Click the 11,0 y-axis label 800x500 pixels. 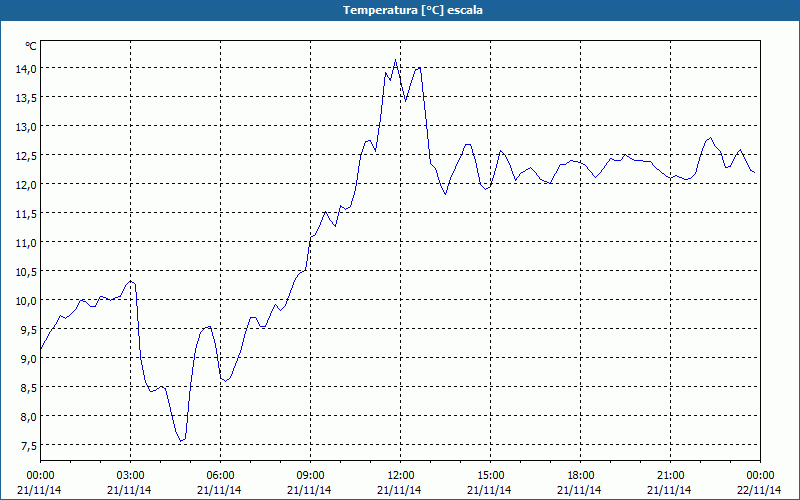[x=26, y=243]
